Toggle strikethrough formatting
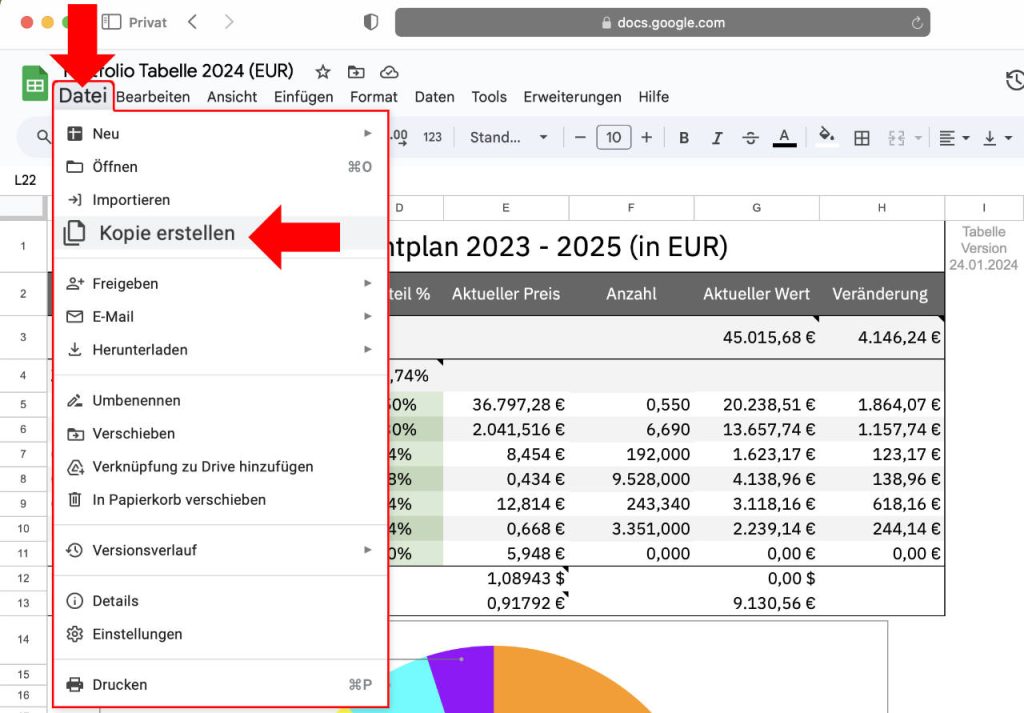 pos(750,138)
